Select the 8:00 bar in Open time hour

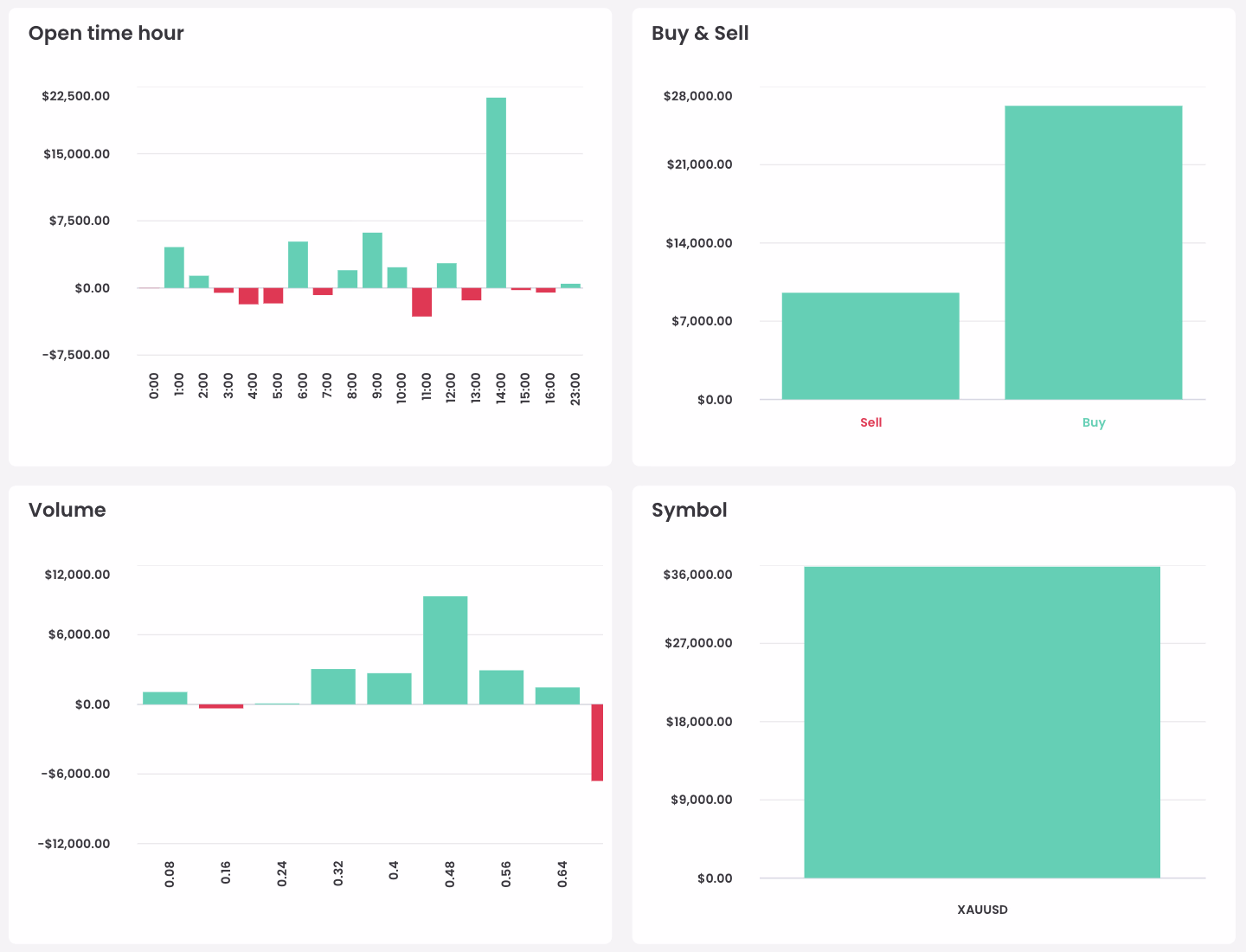coord(347,279)
